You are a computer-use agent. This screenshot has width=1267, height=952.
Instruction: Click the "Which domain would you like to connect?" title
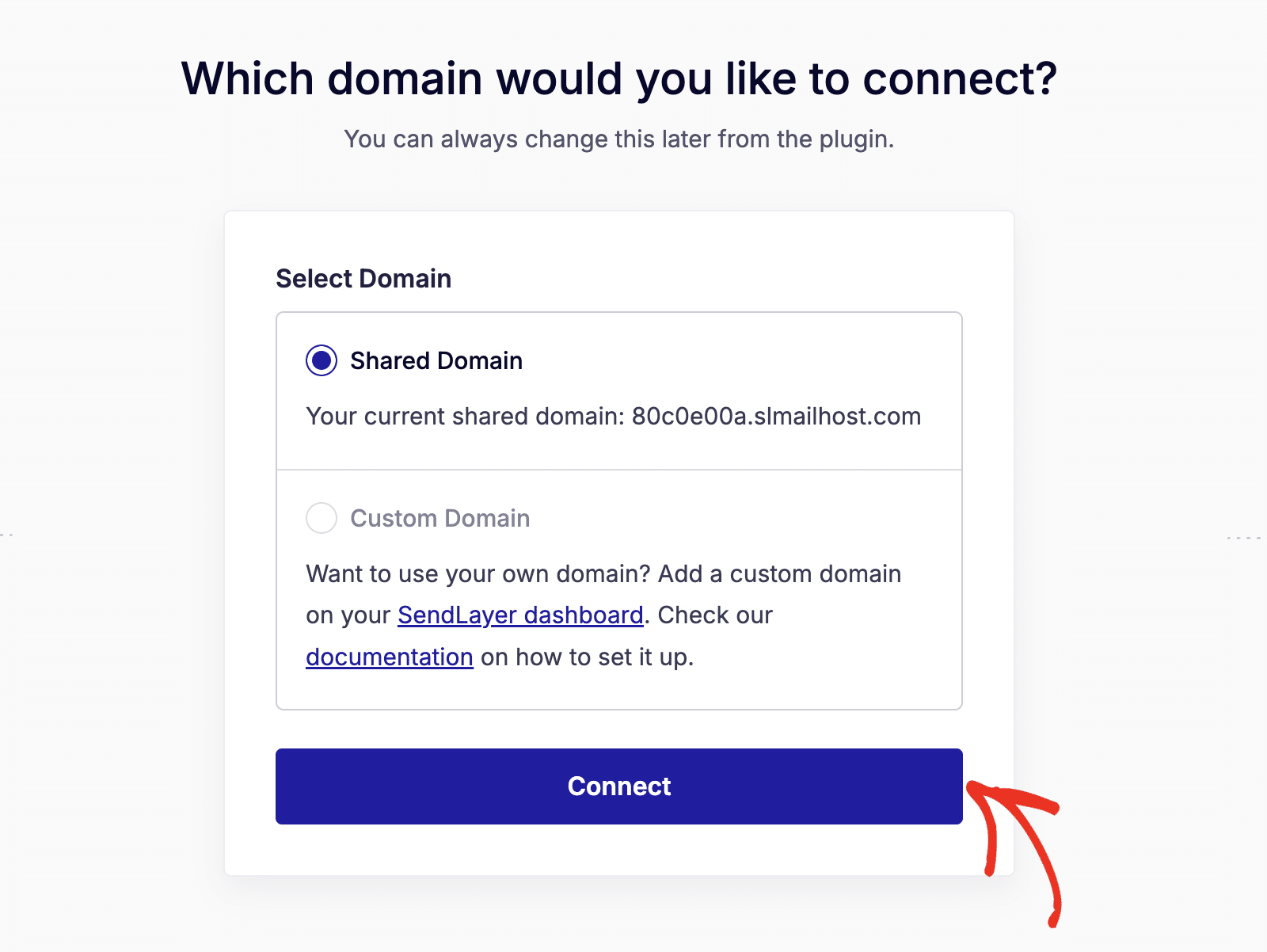619,79
